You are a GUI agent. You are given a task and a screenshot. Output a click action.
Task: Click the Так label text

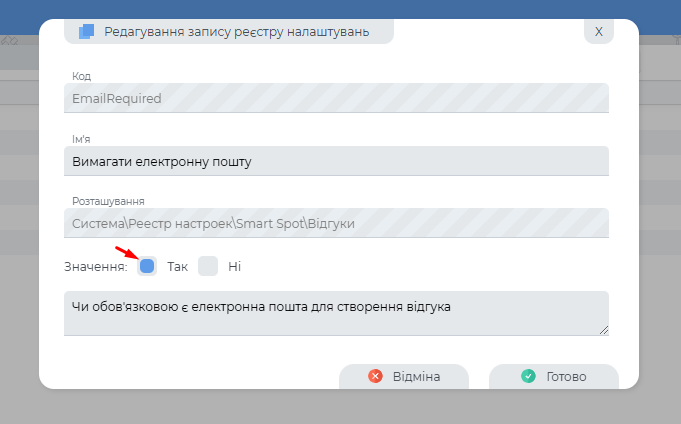(x=177, y=267)
